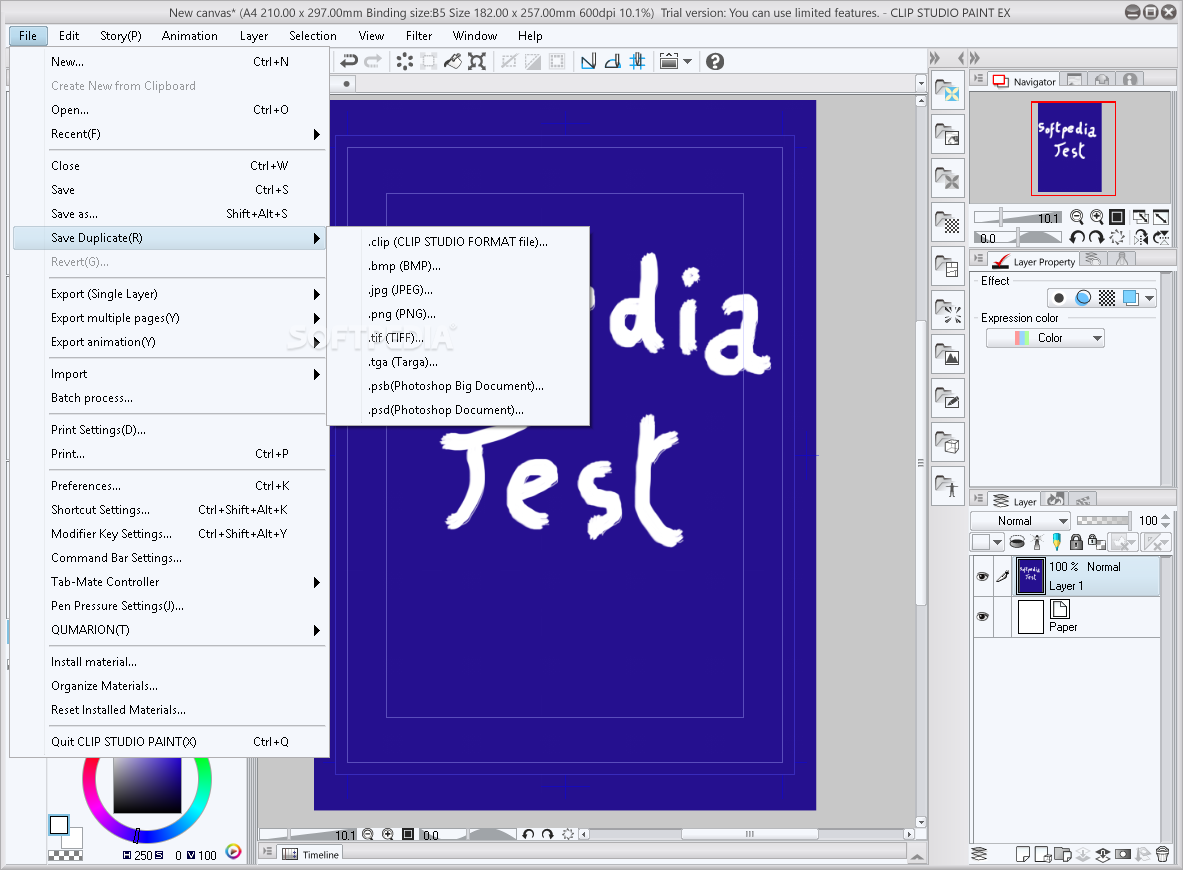Switch to the Navigator tab
The image size is (1183, 870).
pos(1025,81)
